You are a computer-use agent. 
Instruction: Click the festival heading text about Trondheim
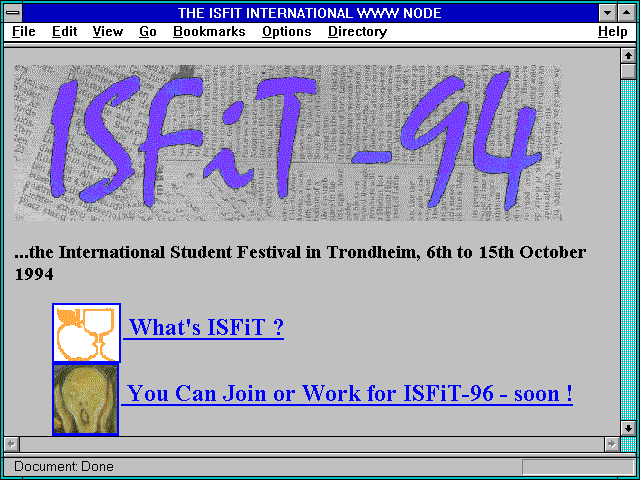(300, 263)
